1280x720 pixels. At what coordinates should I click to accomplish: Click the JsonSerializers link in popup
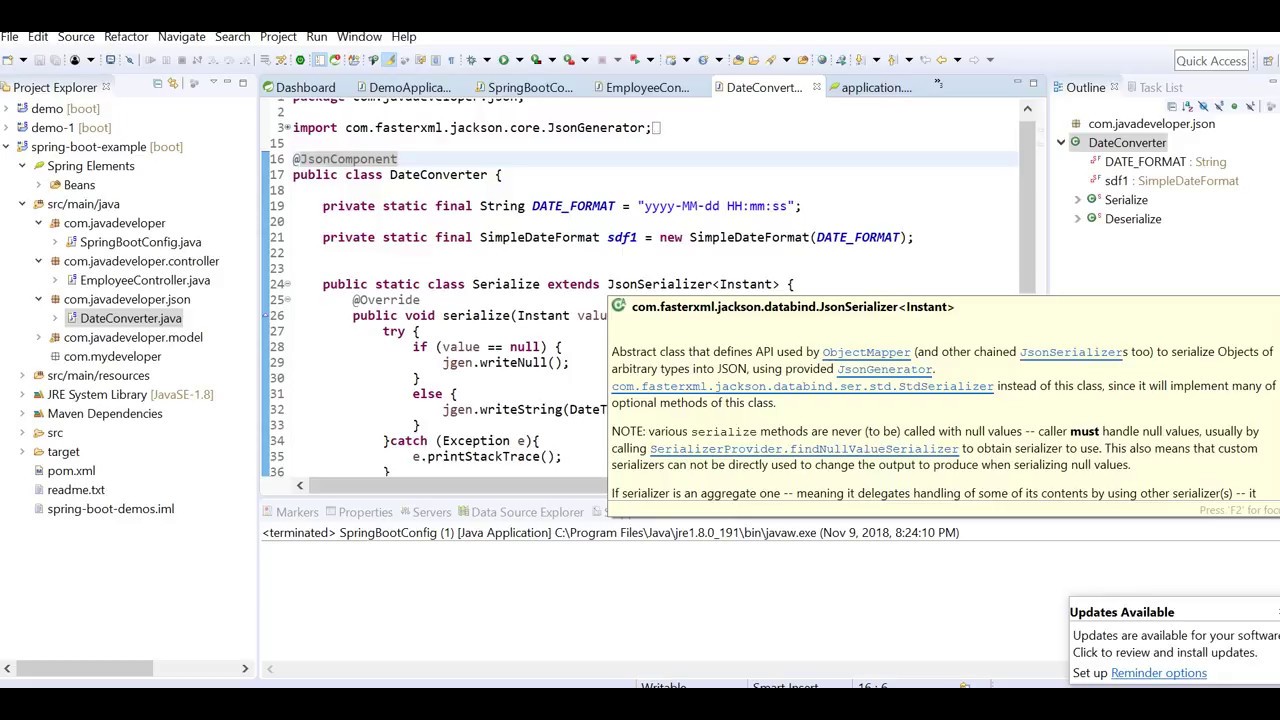click(x=1072, y=352)
